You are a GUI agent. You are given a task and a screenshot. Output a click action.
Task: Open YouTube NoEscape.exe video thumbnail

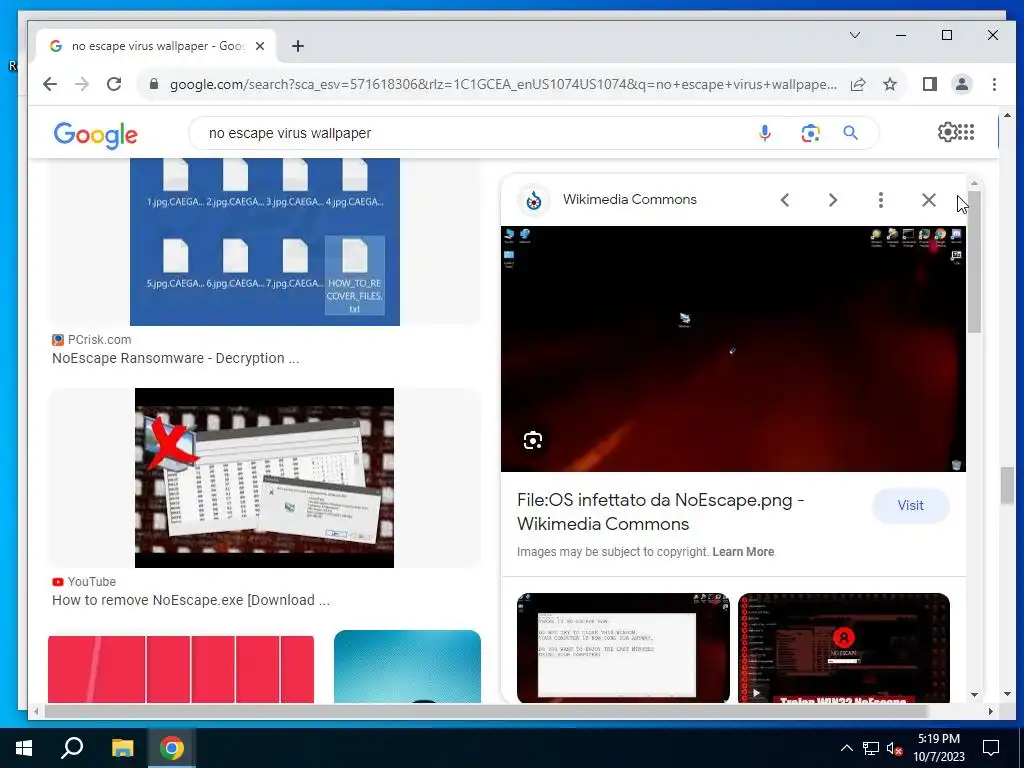pyautogui.click(x=264, y=478)
